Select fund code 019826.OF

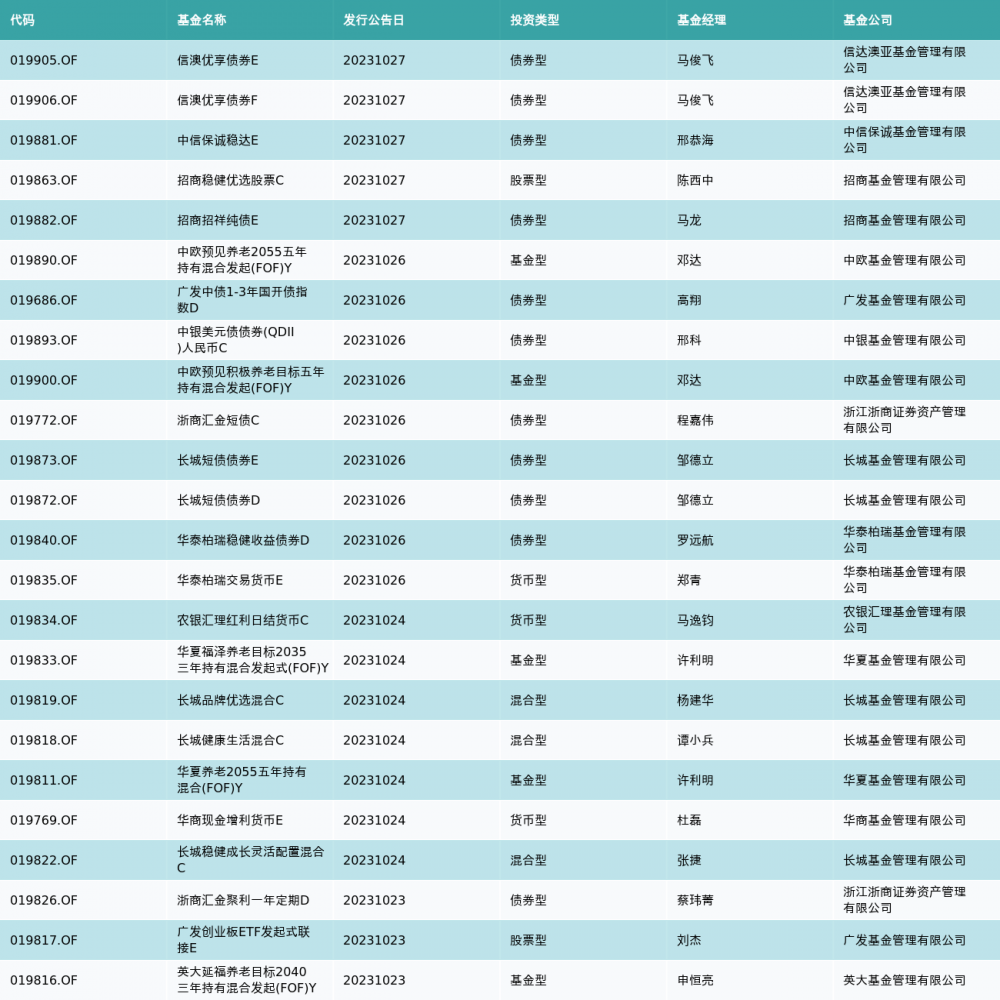43,900
